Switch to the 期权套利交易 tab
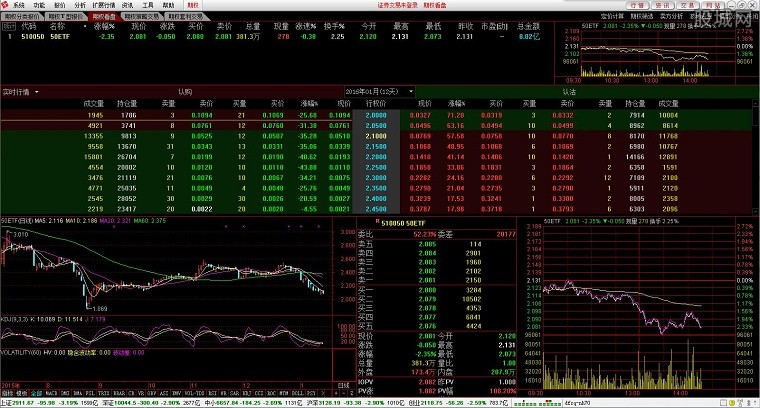The width and height of the screenshot is (760, 408). (x=186, y=16)
